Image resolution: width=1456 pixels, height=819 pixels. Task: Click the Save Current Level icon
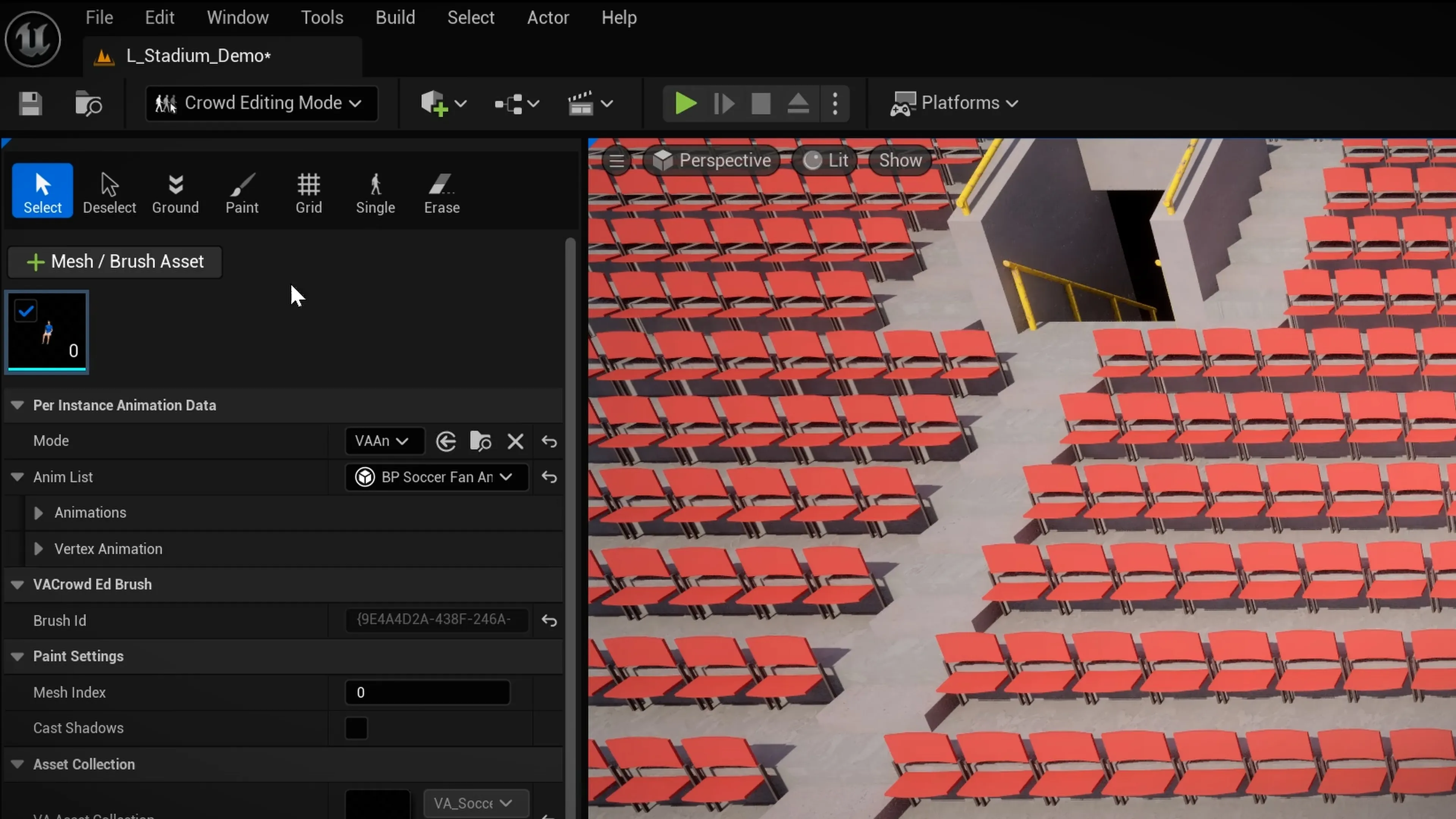30,104
